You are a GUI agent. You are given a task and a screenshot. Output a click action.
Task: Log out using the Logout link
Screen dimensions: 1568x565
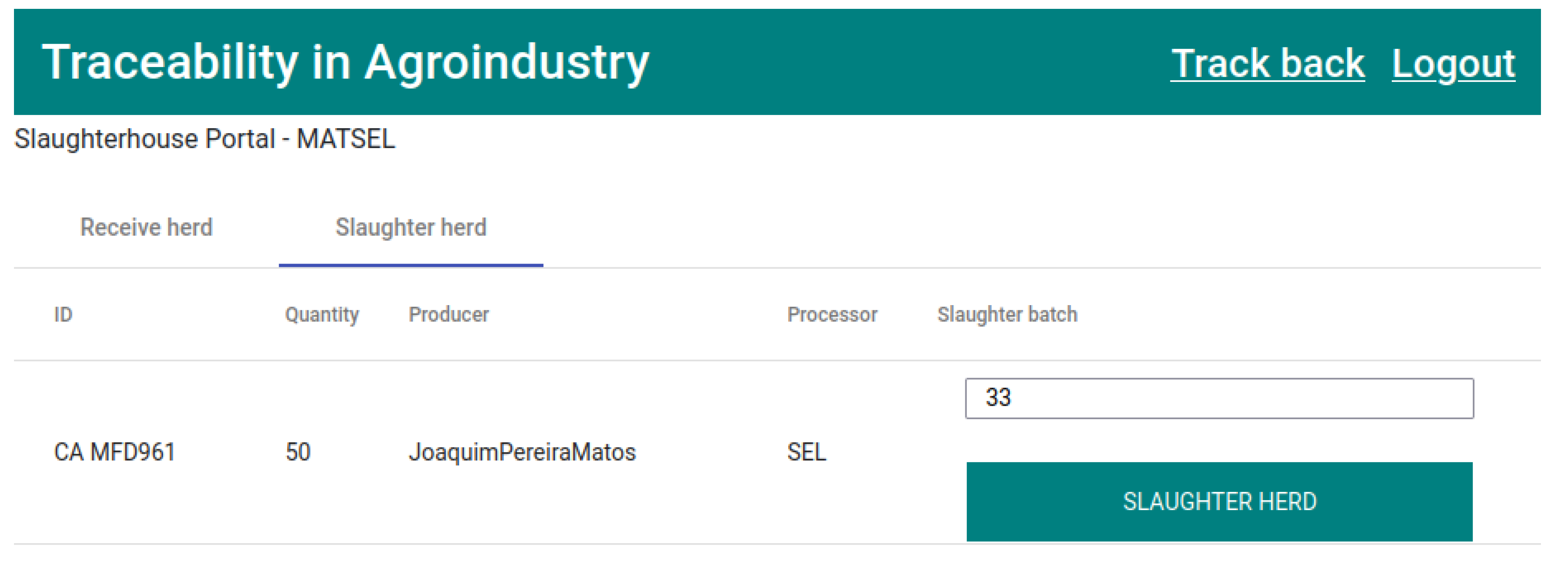(1452, 63)
